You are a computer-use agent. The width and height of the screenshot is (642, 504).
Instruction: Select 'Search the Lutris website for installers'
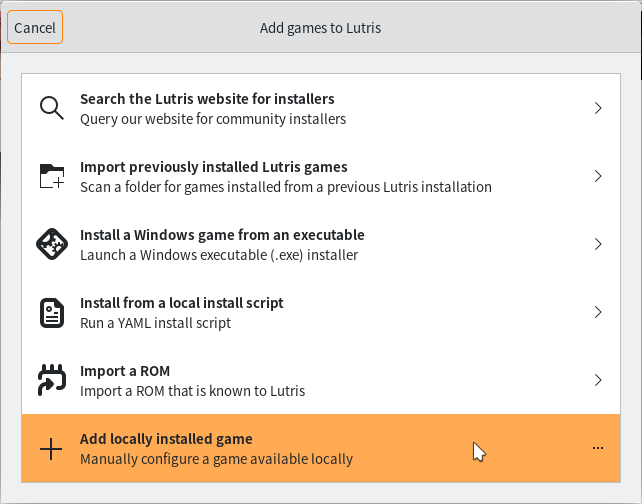[207, 99]
